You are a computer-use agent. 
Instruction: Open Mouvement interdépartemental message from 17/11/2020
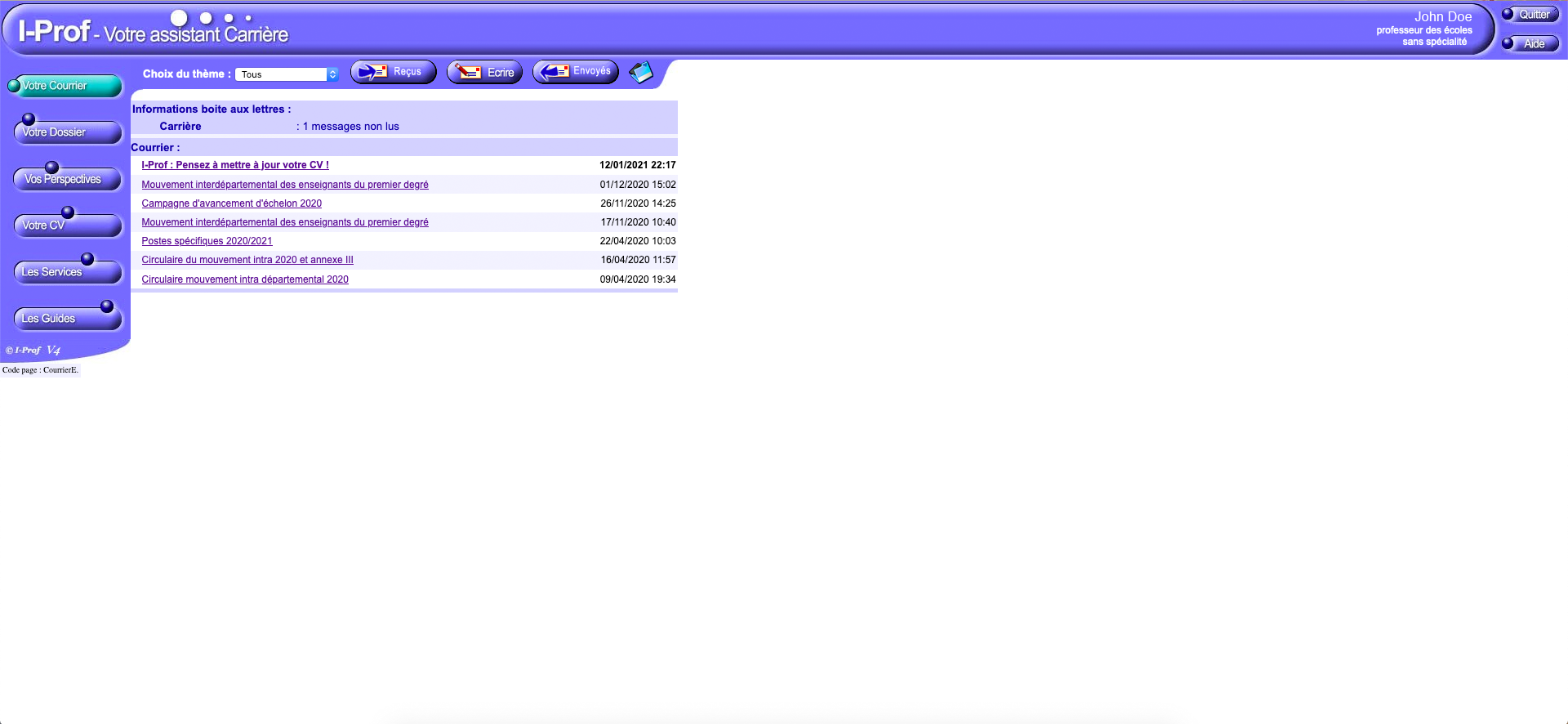tap(285, 222)
